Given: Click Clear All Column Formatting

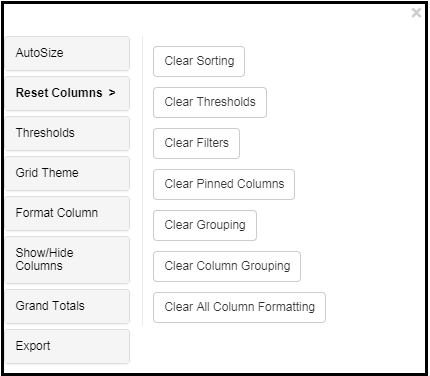Looking at the screenshot, I should click(239, 307).
